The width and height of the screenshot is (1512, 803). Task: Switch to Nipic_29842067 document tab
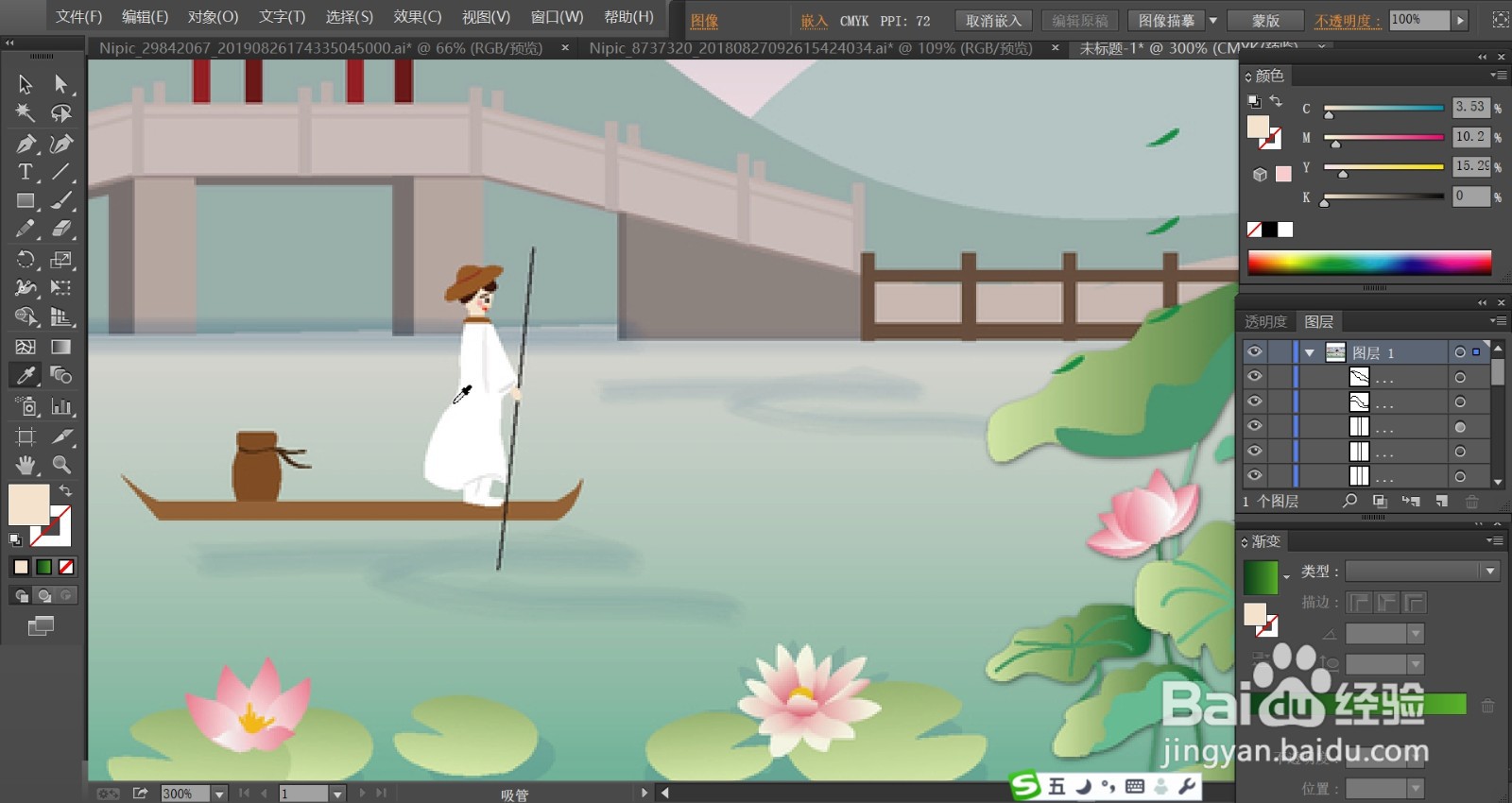(x=321, y=47)
